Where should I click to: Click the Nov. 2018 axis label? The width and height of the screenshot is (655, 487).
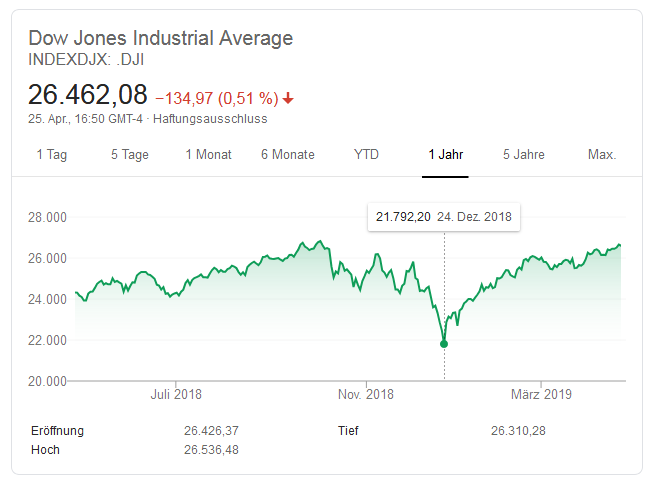(x=367, y=394)
